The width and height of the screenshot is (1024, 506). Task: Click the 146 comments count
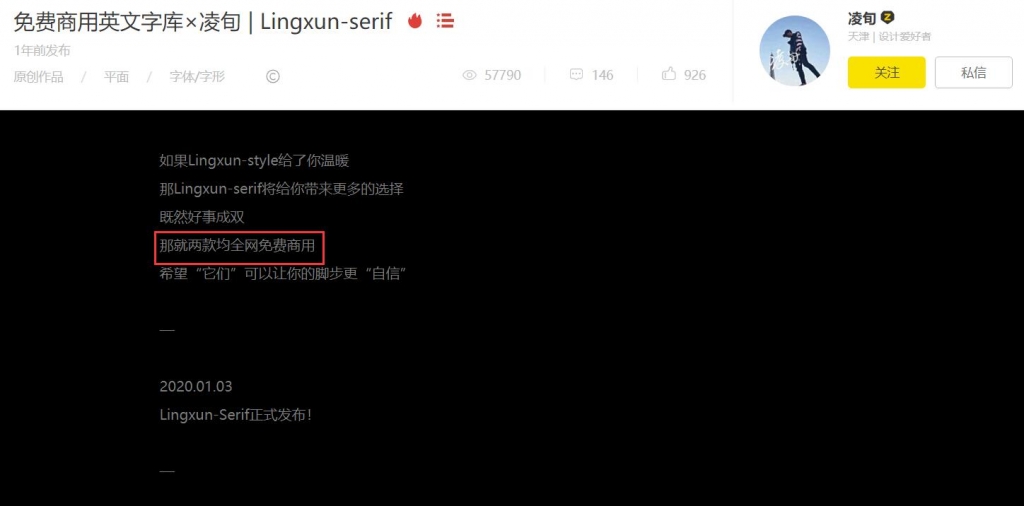coord(603,75)
